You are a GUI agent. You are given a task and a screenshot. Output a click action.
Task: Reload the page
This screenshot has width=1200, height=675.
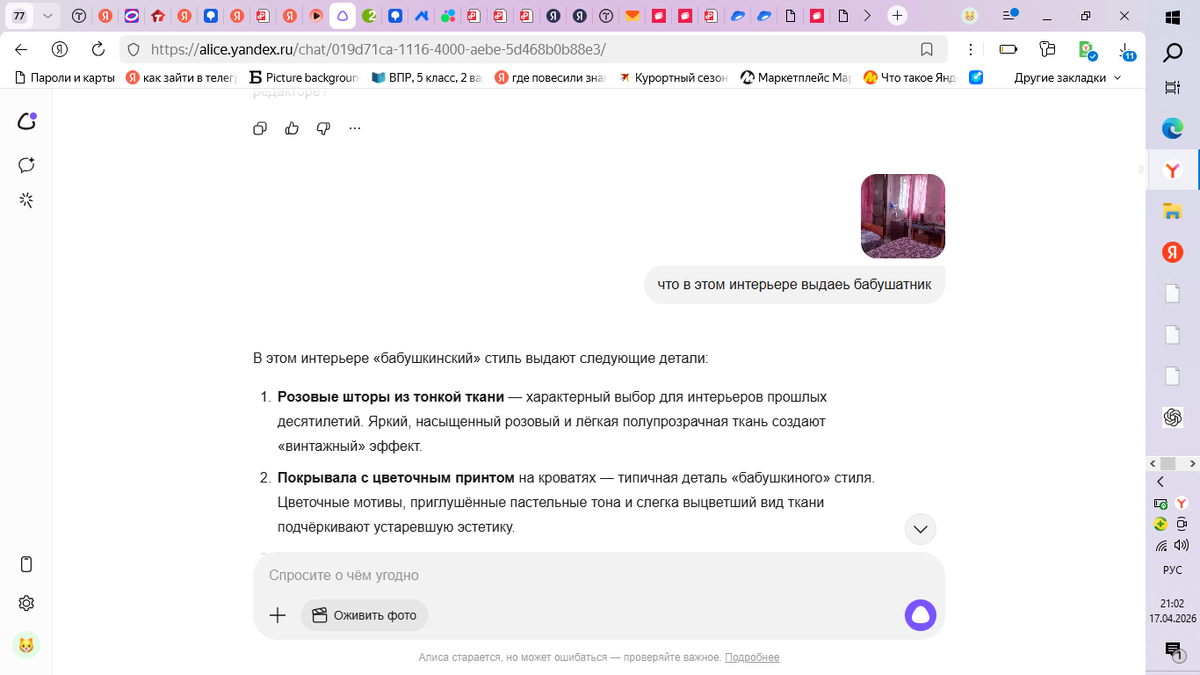(x=98, y=49)
